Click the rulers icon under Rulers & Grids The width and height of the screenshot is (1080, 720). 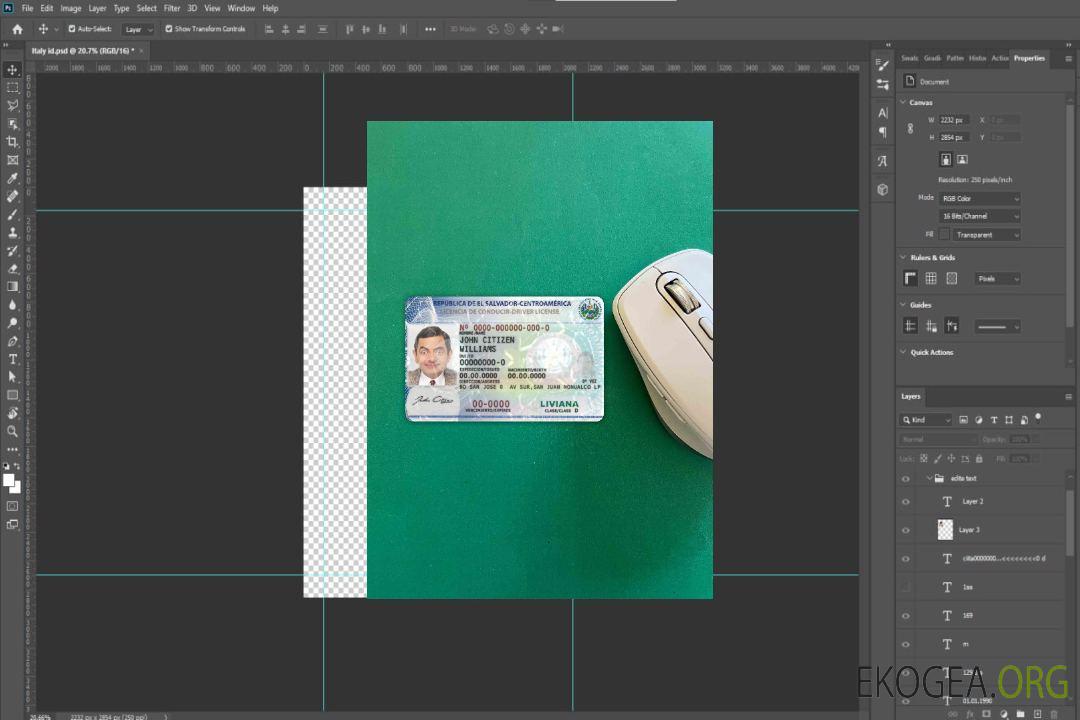[910, 279]
